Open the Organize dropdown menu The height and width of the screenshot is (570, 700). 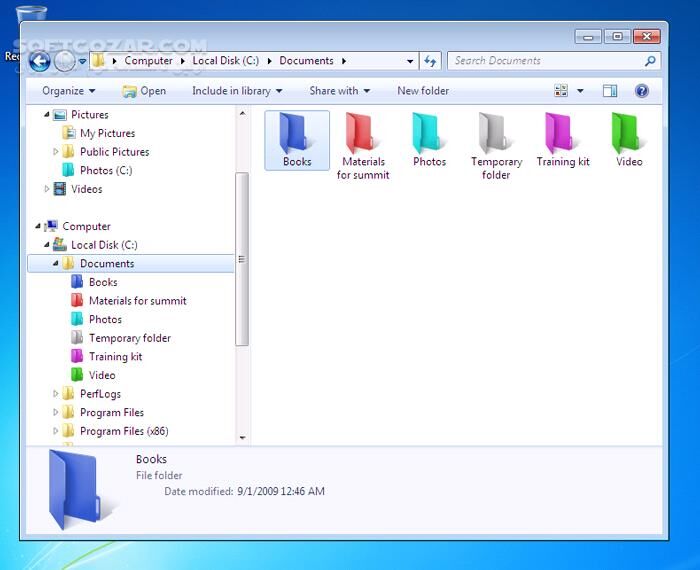pos(68,91)
